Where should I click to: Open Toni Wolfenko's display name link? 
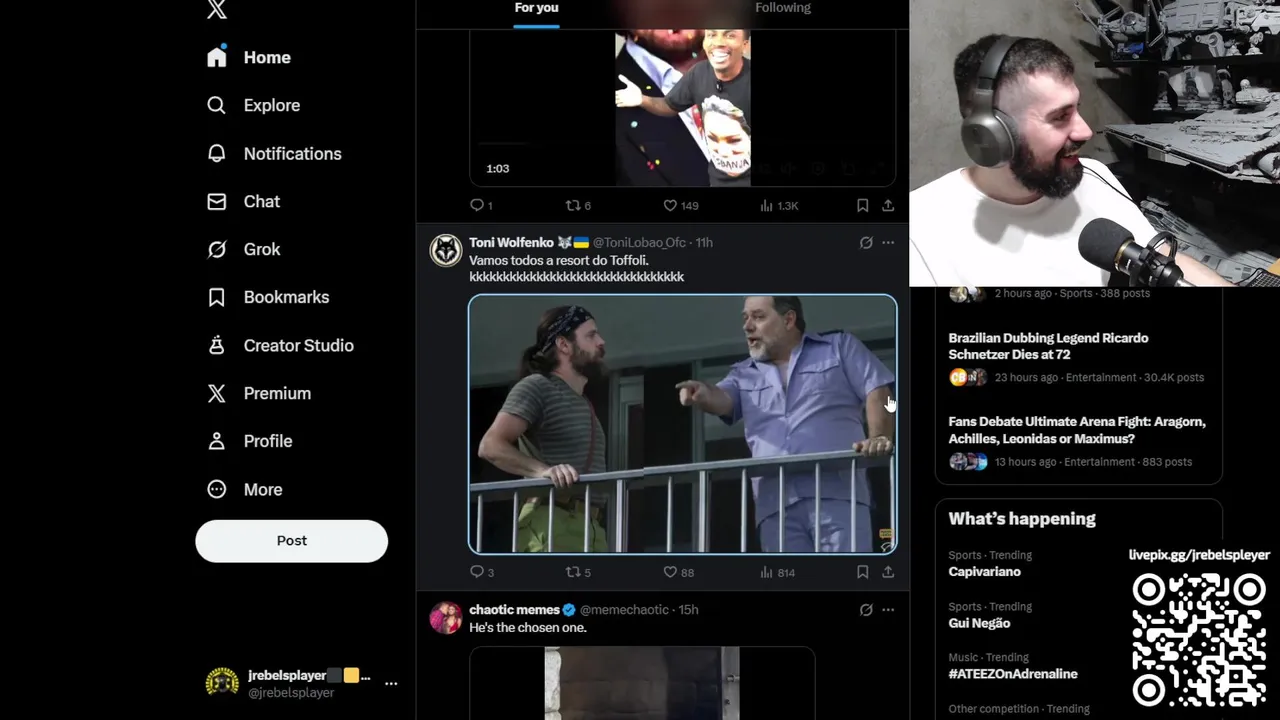coord(511,242)
